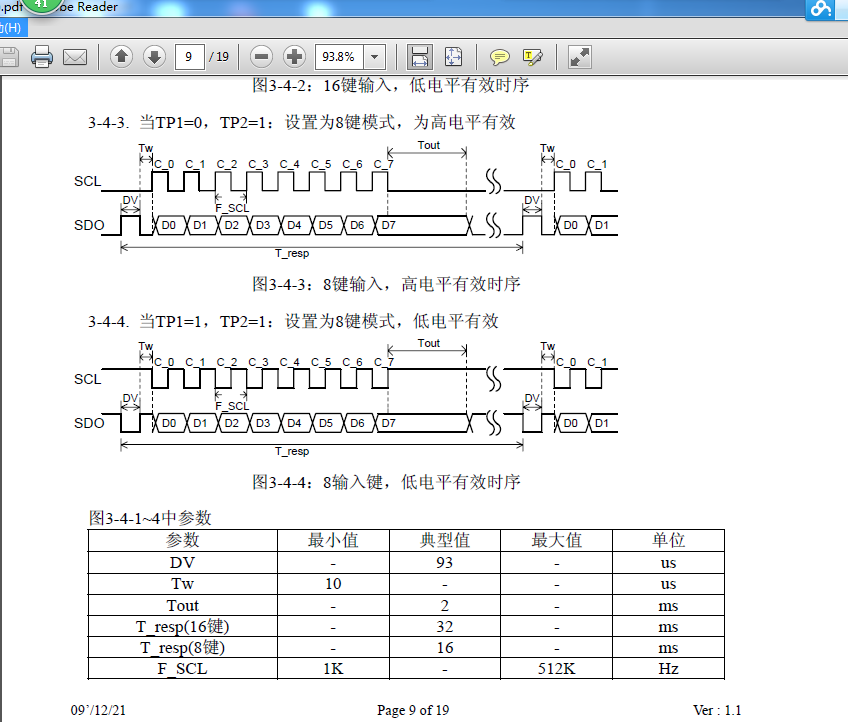848x722 pixels.
Task: Click the 图3-4-3 figure caption
Action: 386,284
